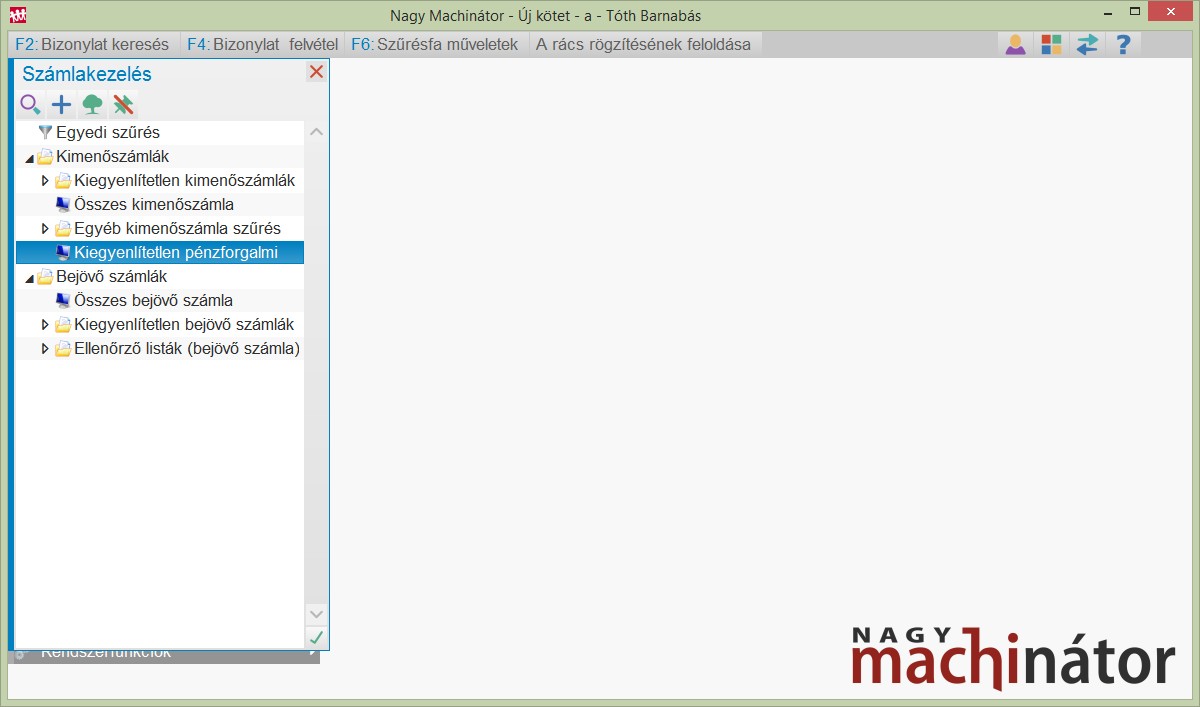Click the blue plus add icon
This screenshot has width=1200, height=707.
(x=62, y=104)
